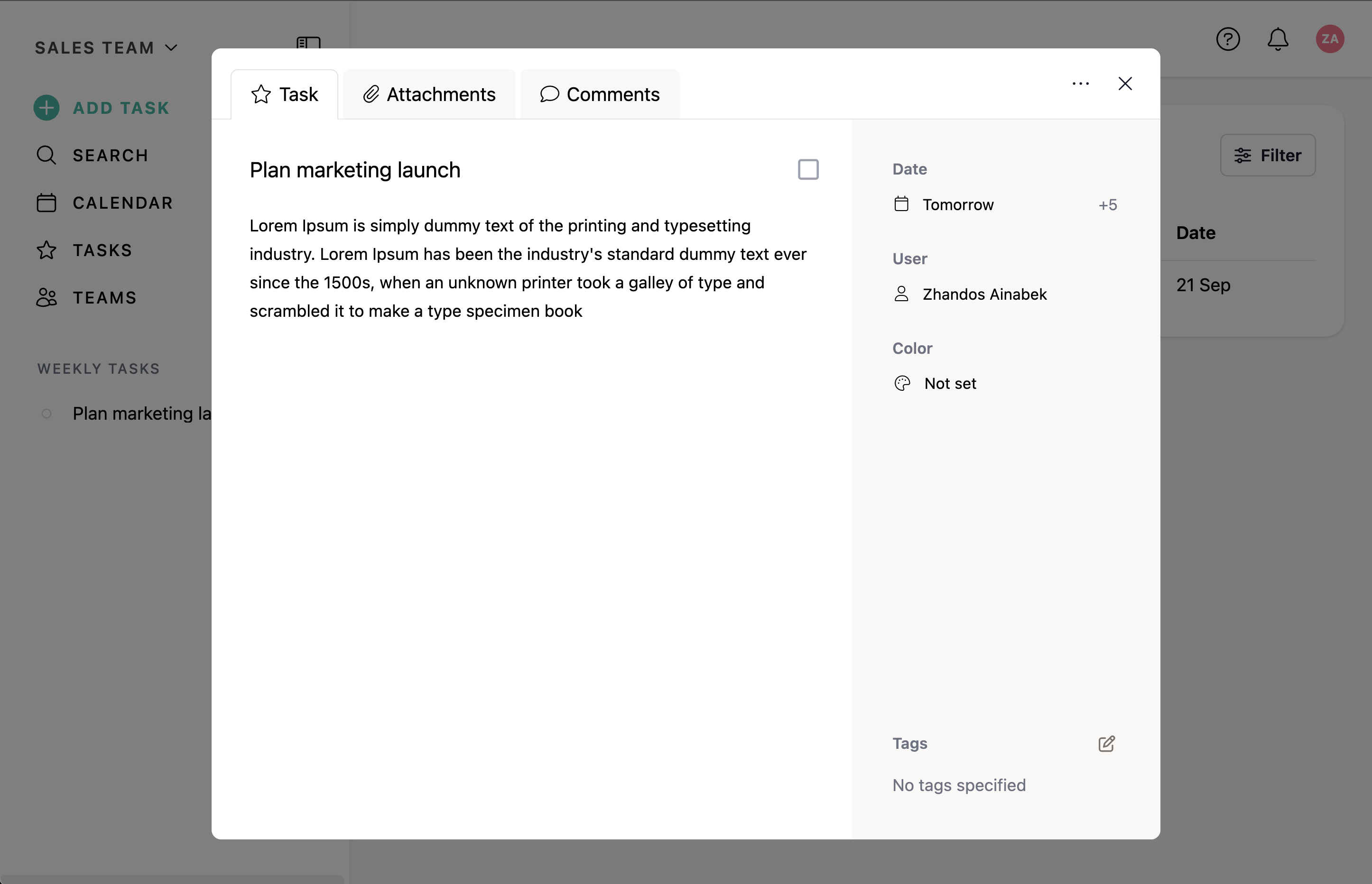Click the Plan marketing launch title text
This screenshot has height=884, width=1372.
point(355,170)
